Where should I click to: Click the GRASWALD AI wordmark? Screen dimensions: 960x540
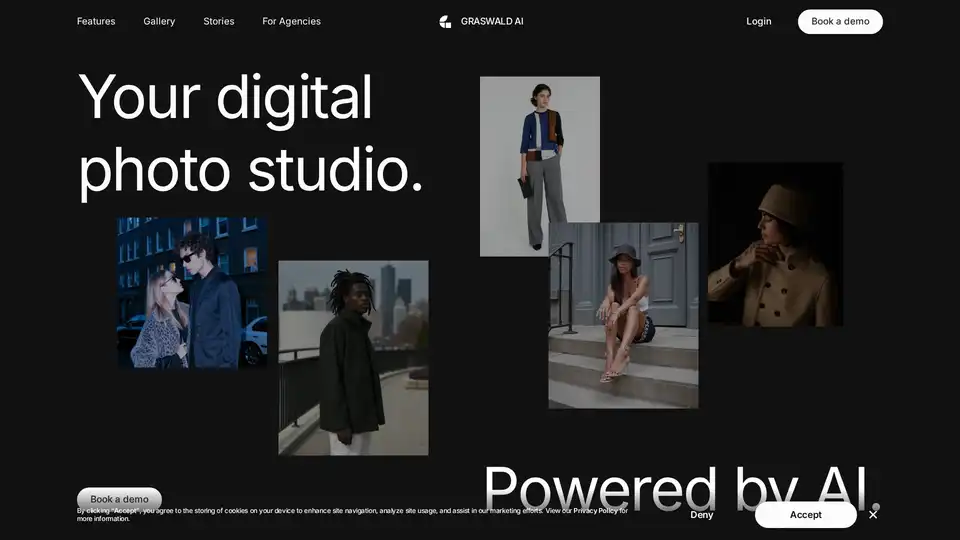point(492,21)
